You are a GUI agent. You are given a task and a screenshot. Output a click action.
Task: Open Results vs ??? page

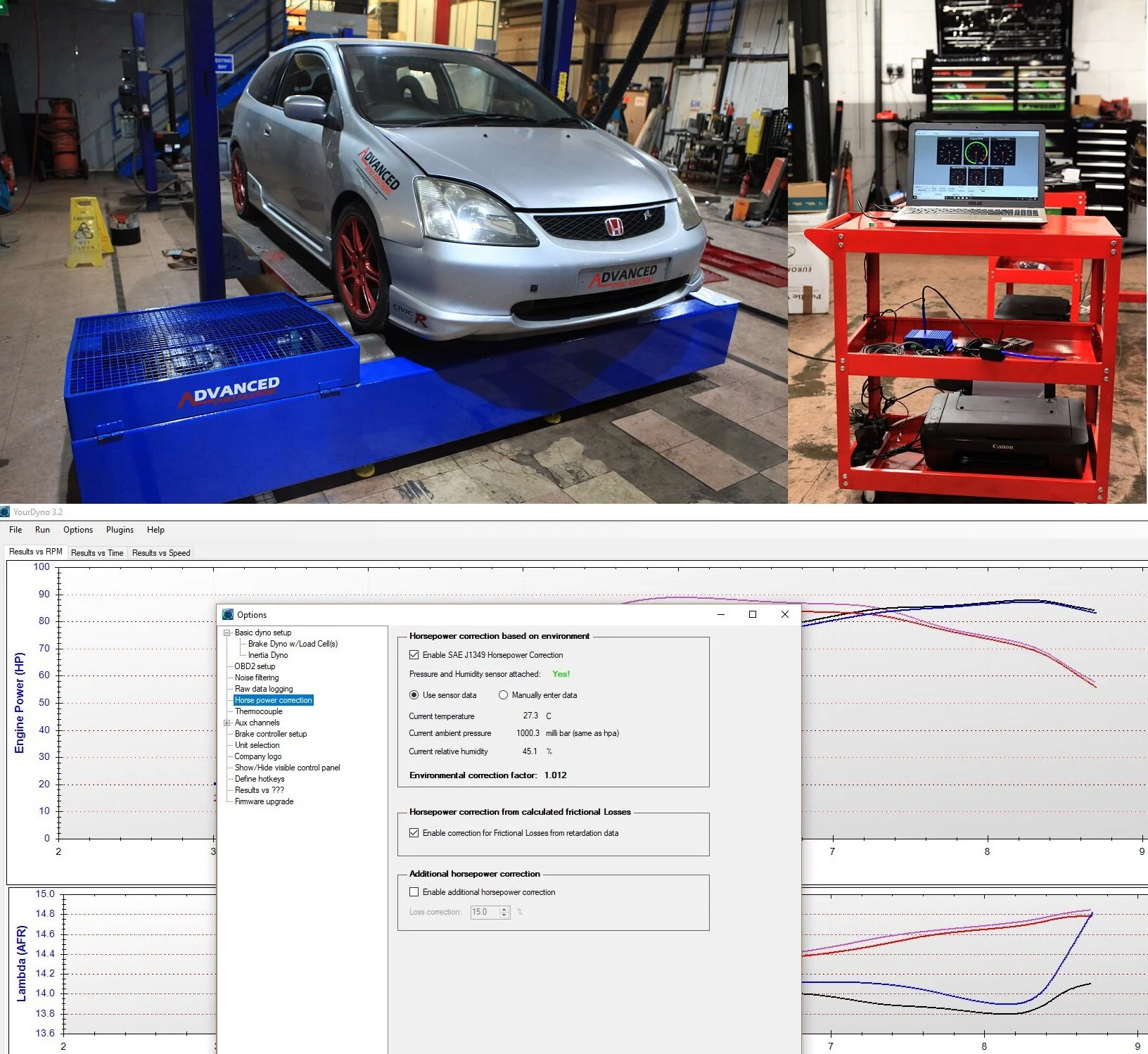tap(260, 790)
